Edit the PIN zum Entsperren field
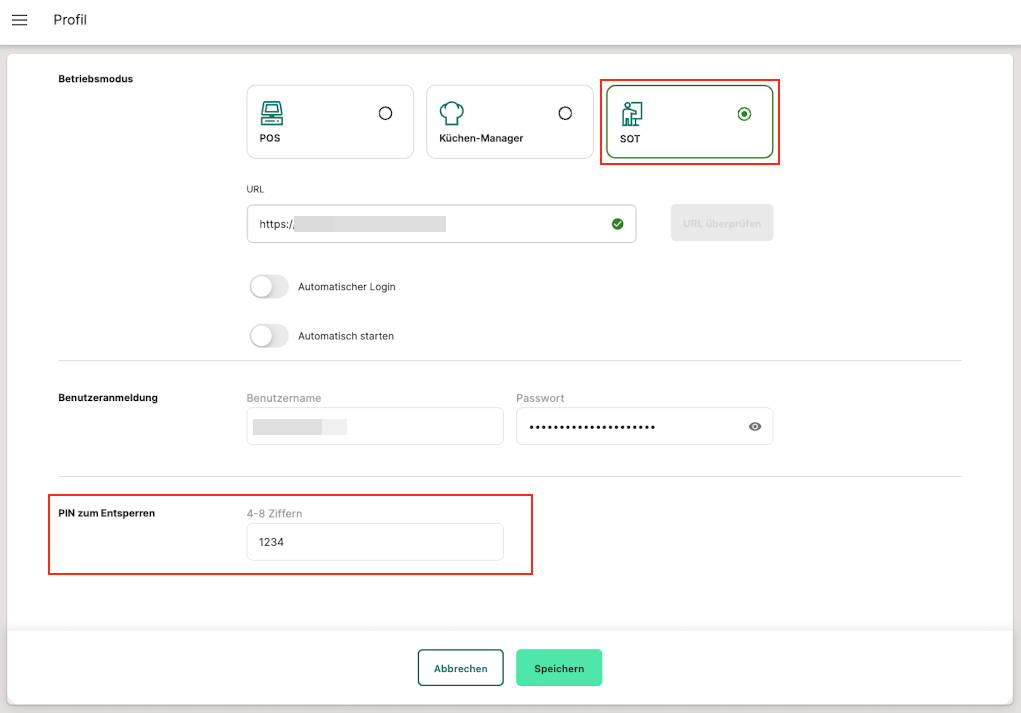Viewport: 1021px width, 713px height. point(374,542)
